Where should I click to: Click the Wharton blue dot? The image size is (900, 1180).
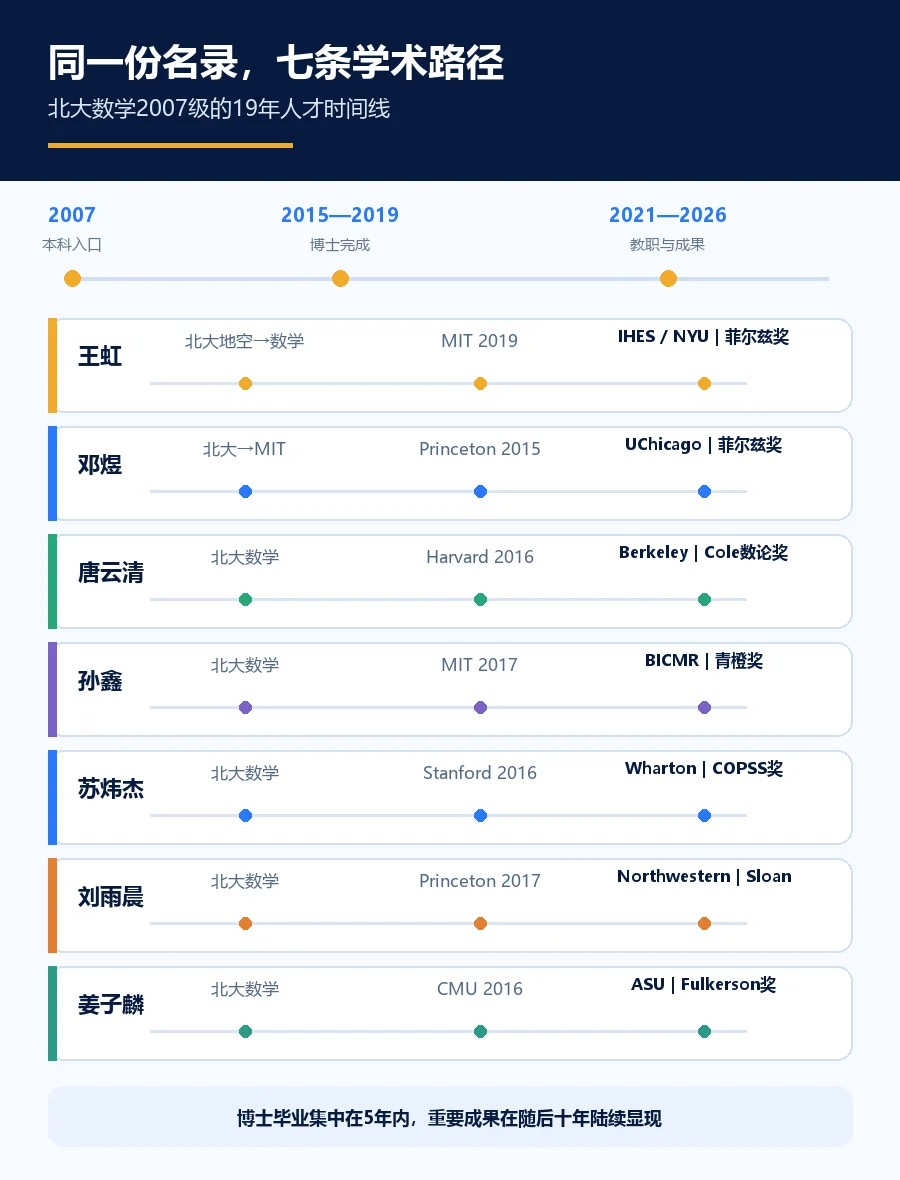click(x=704, y=816)
